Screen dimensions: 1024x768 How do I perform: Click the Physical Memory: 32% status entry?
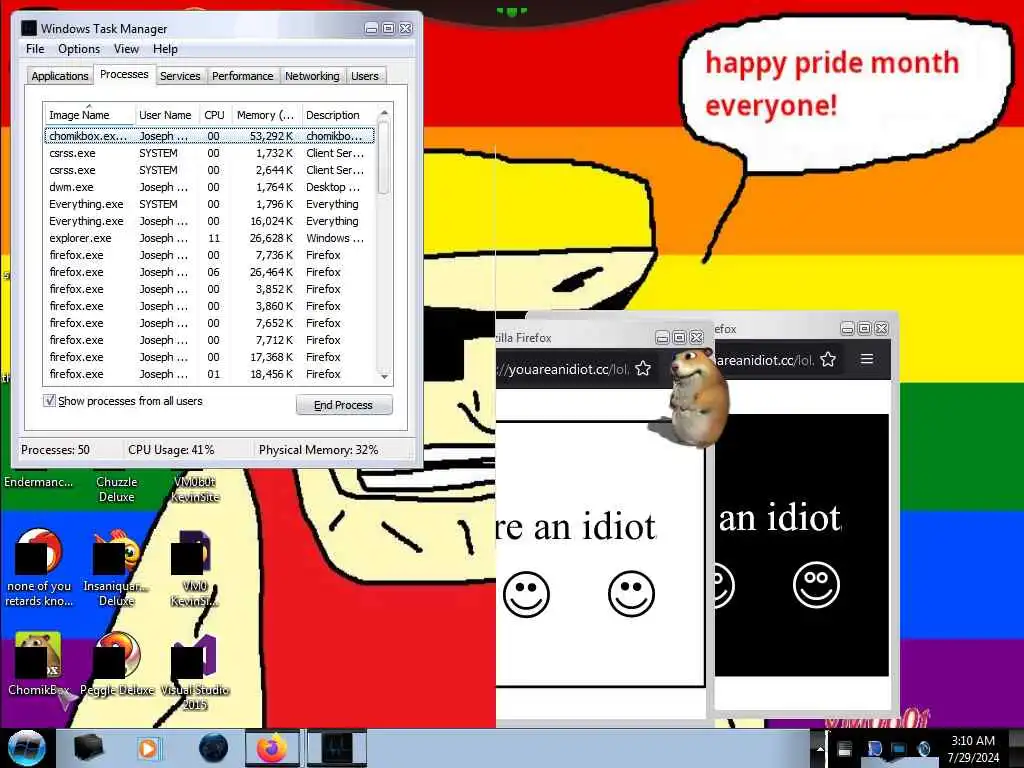(319, 449)
